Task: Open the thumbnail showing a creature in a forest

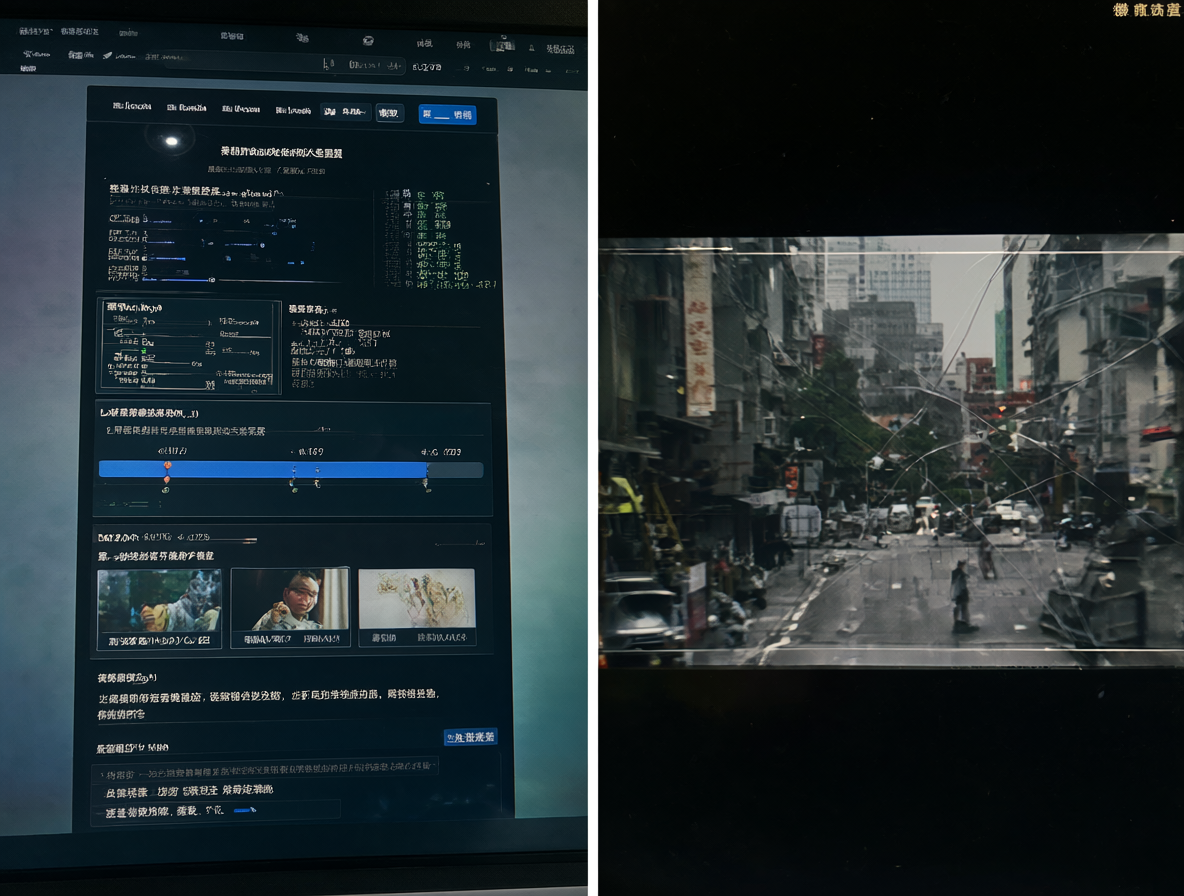Action: coord(160,608)
